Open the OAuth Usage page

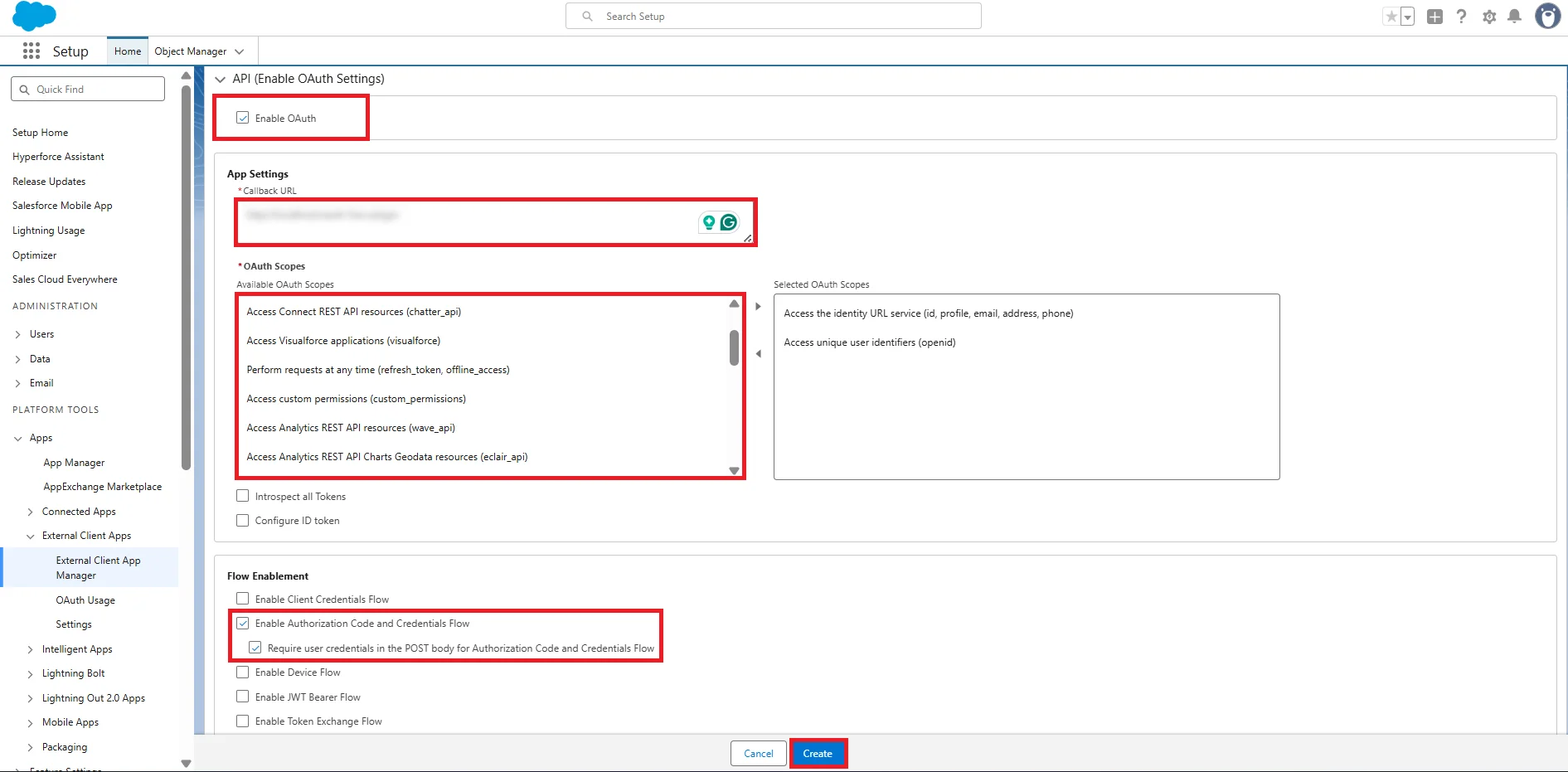(84, 600)
